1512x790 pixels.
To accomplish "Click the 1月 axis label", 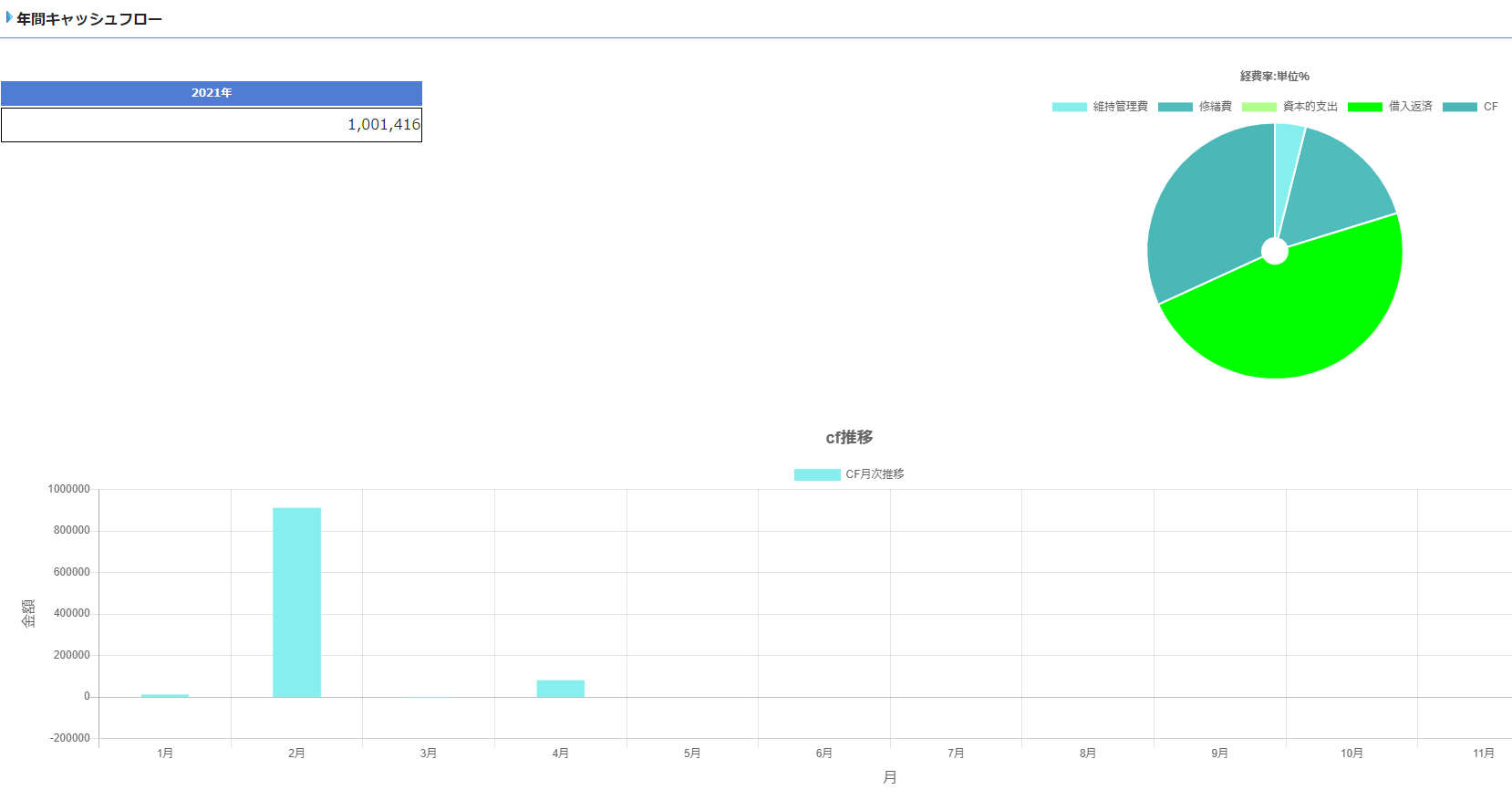I will coord(165,754).
